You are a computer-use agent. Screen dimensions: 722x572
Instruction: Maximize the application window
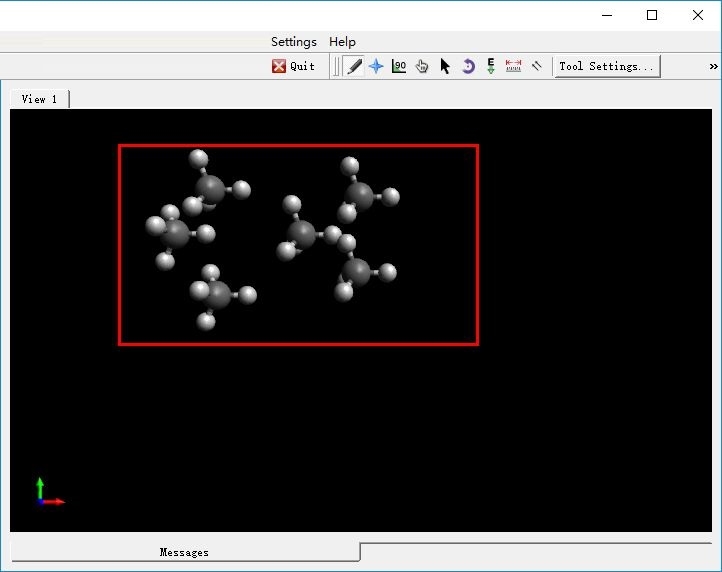point(652,15)
